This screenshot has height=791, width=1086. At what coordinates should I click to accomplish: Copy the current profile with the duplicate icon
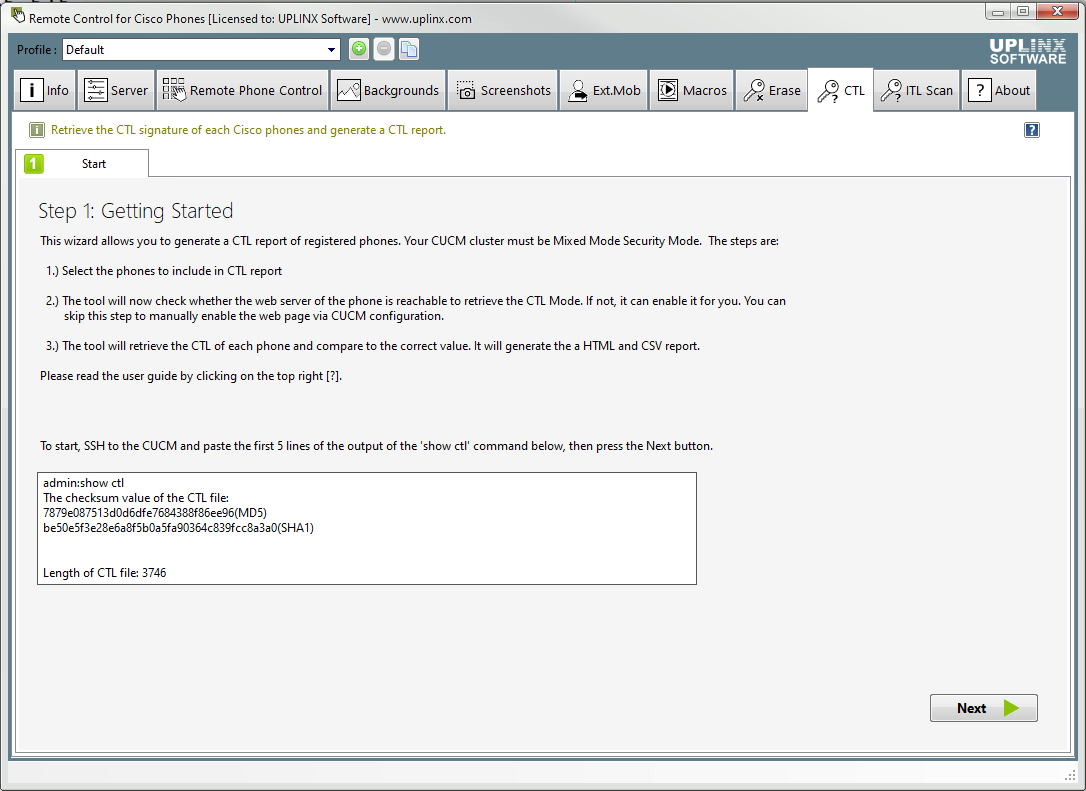click(x=409, y=49)
